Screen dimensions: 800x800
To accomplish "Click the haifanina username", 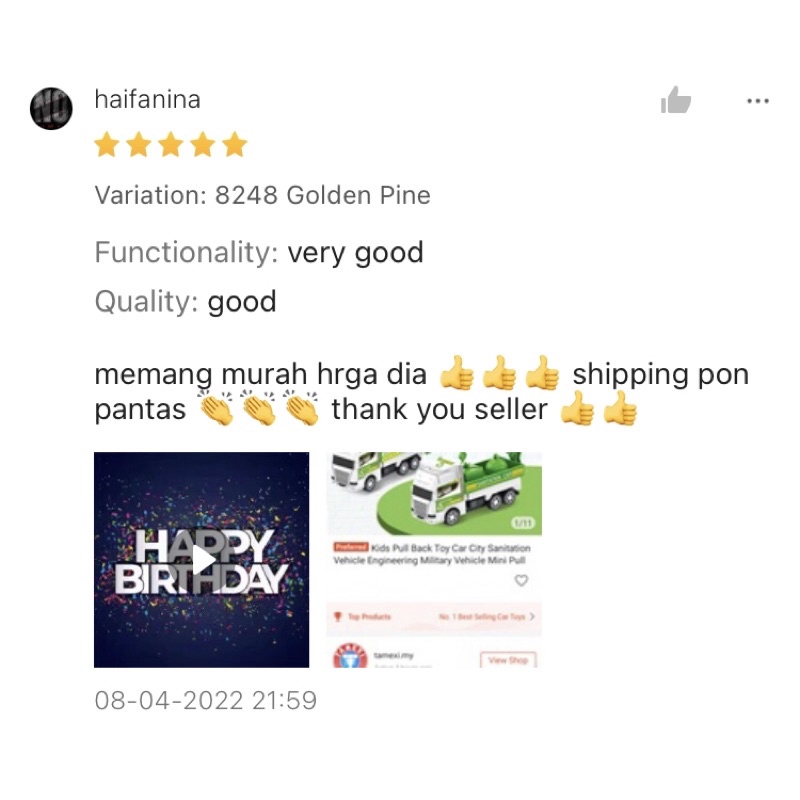I will point(147,99).
